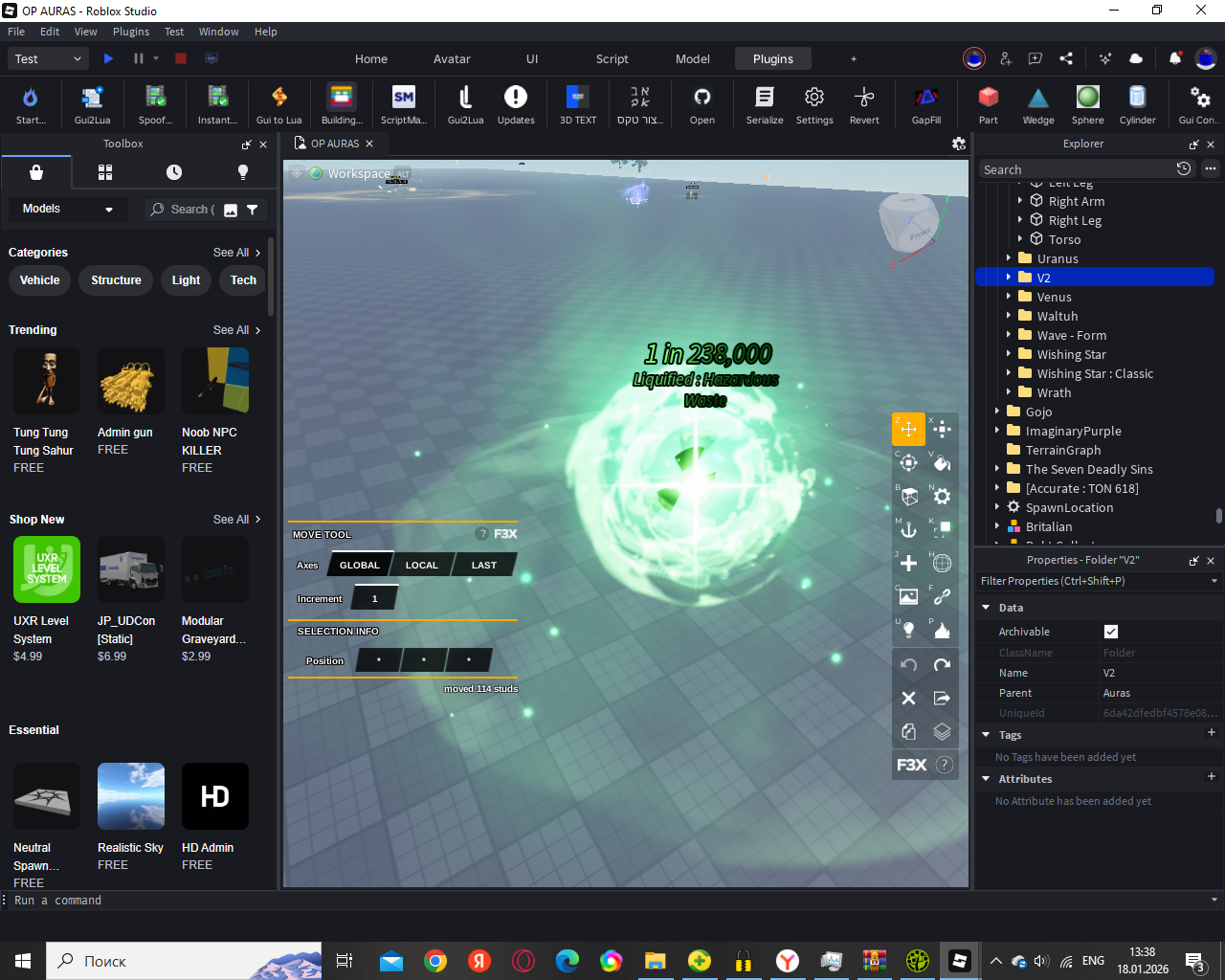
Task: Select the F3X New Part plus tool
Action: point(908,563)
